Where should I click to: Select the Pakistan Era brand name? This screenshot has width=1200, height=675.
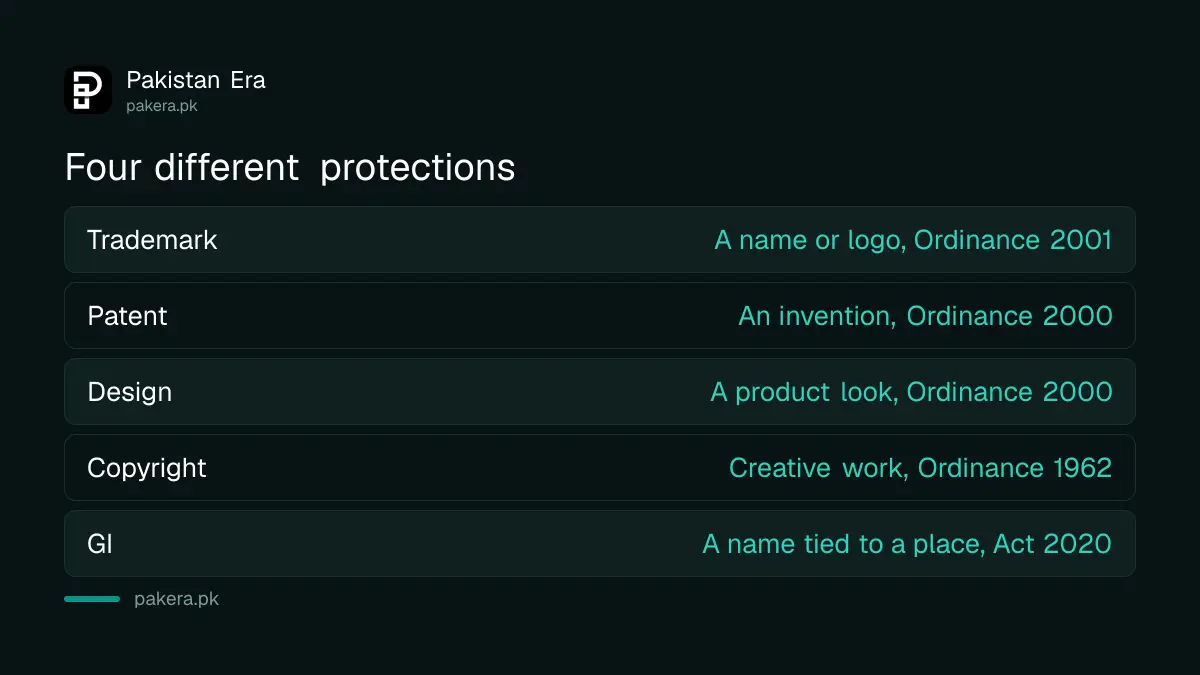point(196,80)
